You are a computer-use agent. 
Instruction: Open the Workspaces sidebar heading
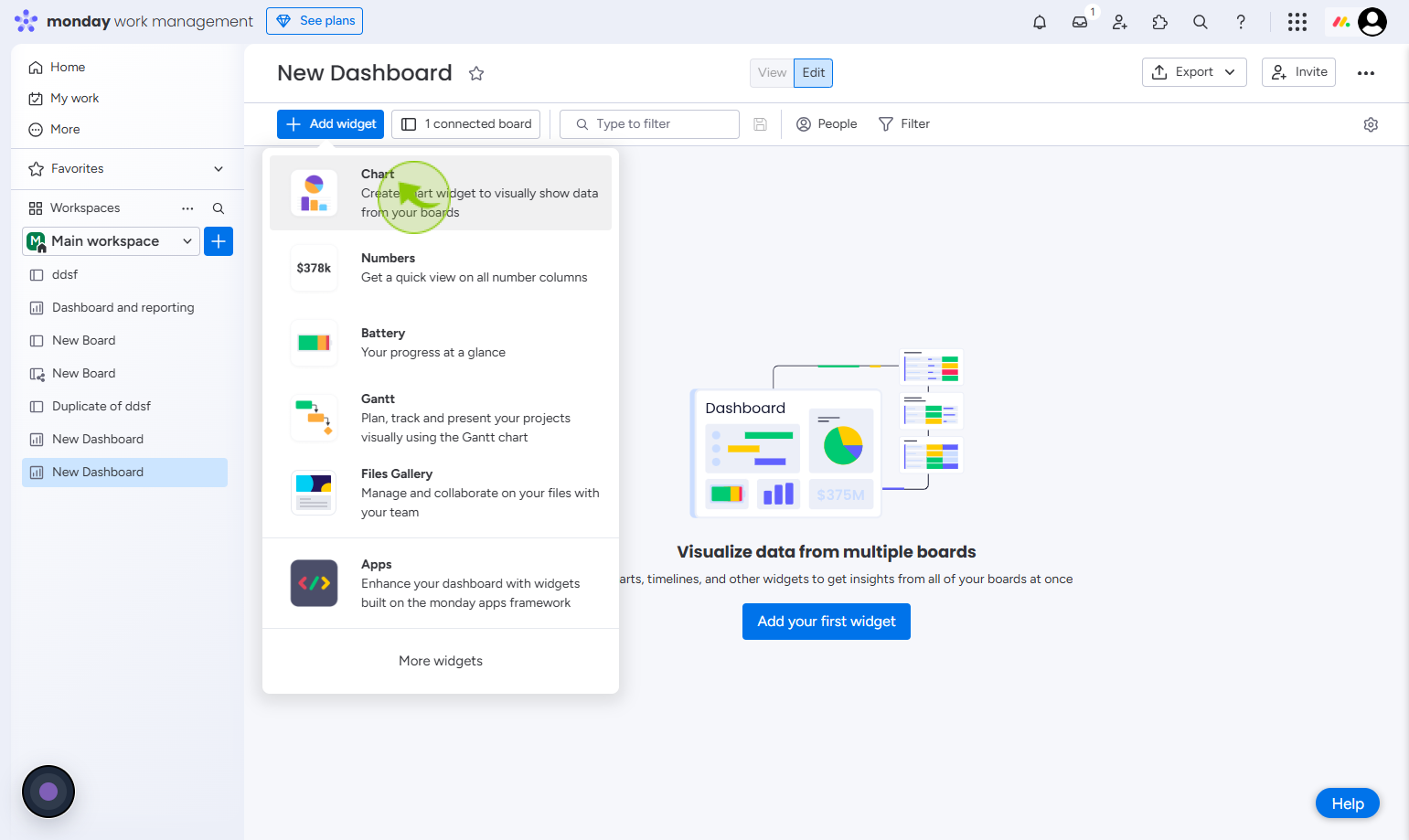pyautogui.click(x=85, y=208)
